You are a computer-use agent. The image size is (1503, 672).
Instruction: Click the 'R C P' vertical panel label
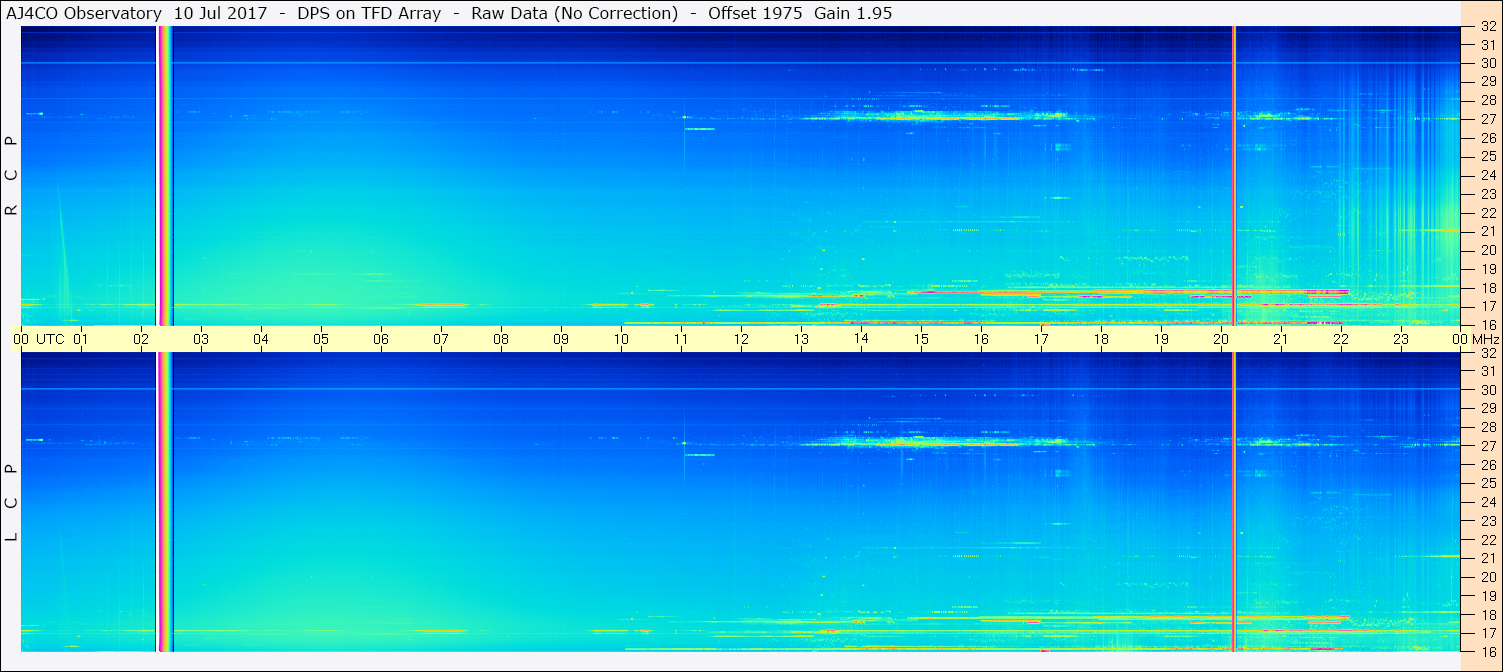[x=12, y=175]
